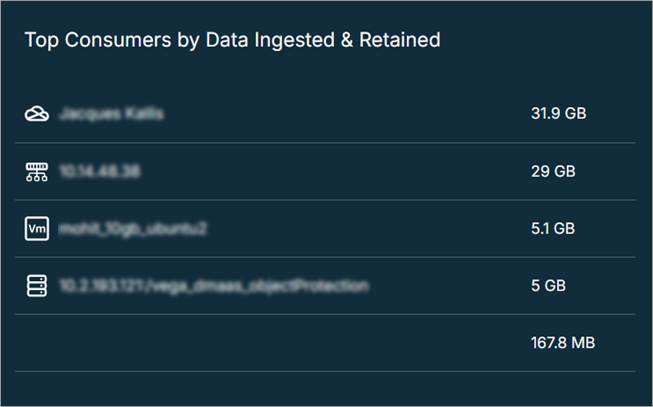This screenshot has width=653, height=407.
Task: Click the Vm icon for mohit_10gb_ubuntu2
Action: coord(36,228)
